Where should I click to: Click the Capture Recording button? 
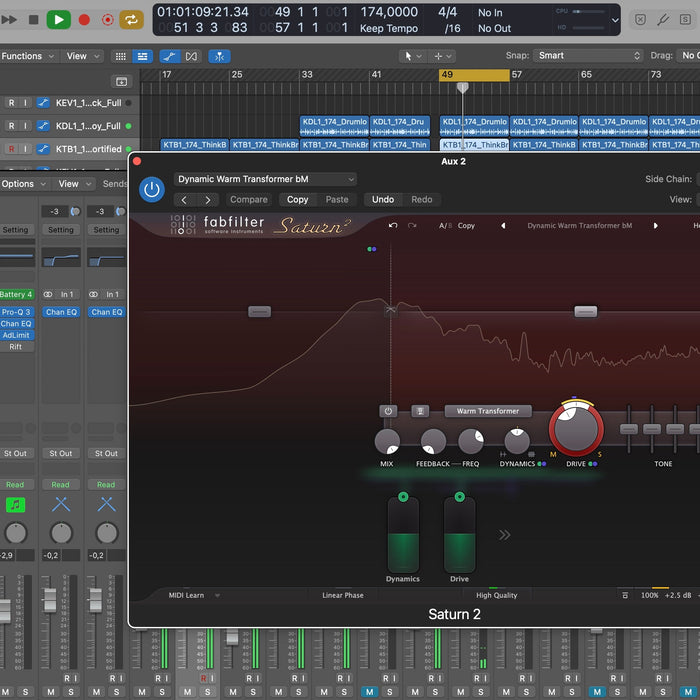(108, 20)
